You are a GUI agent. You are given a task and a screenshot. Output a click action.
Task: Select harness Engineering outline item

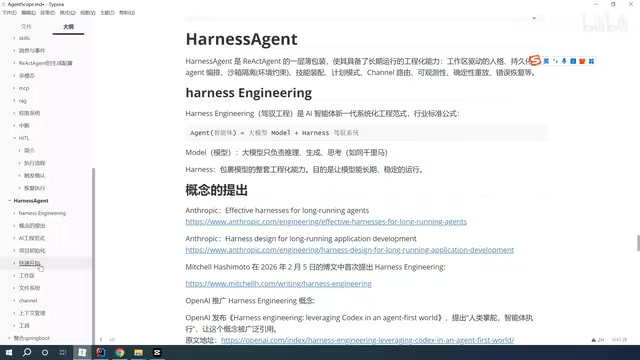tap(42, 213)
